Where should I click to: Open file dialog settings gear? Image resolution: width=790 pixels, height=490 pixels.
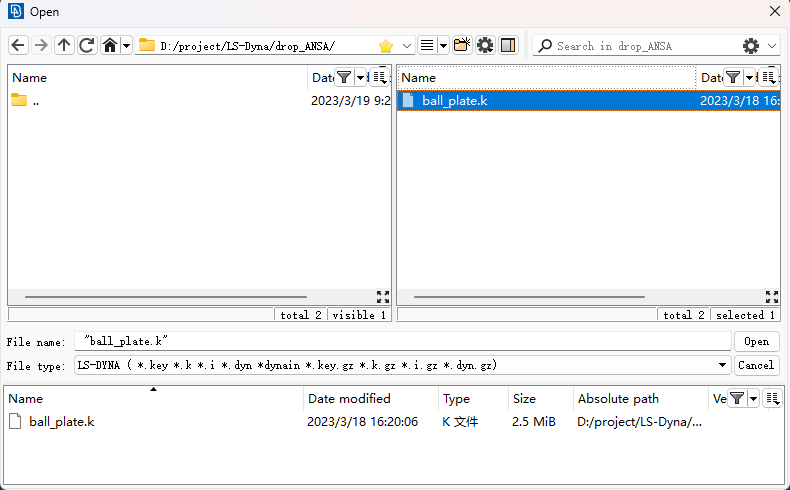pyautogui.click(x=485, y=45)
